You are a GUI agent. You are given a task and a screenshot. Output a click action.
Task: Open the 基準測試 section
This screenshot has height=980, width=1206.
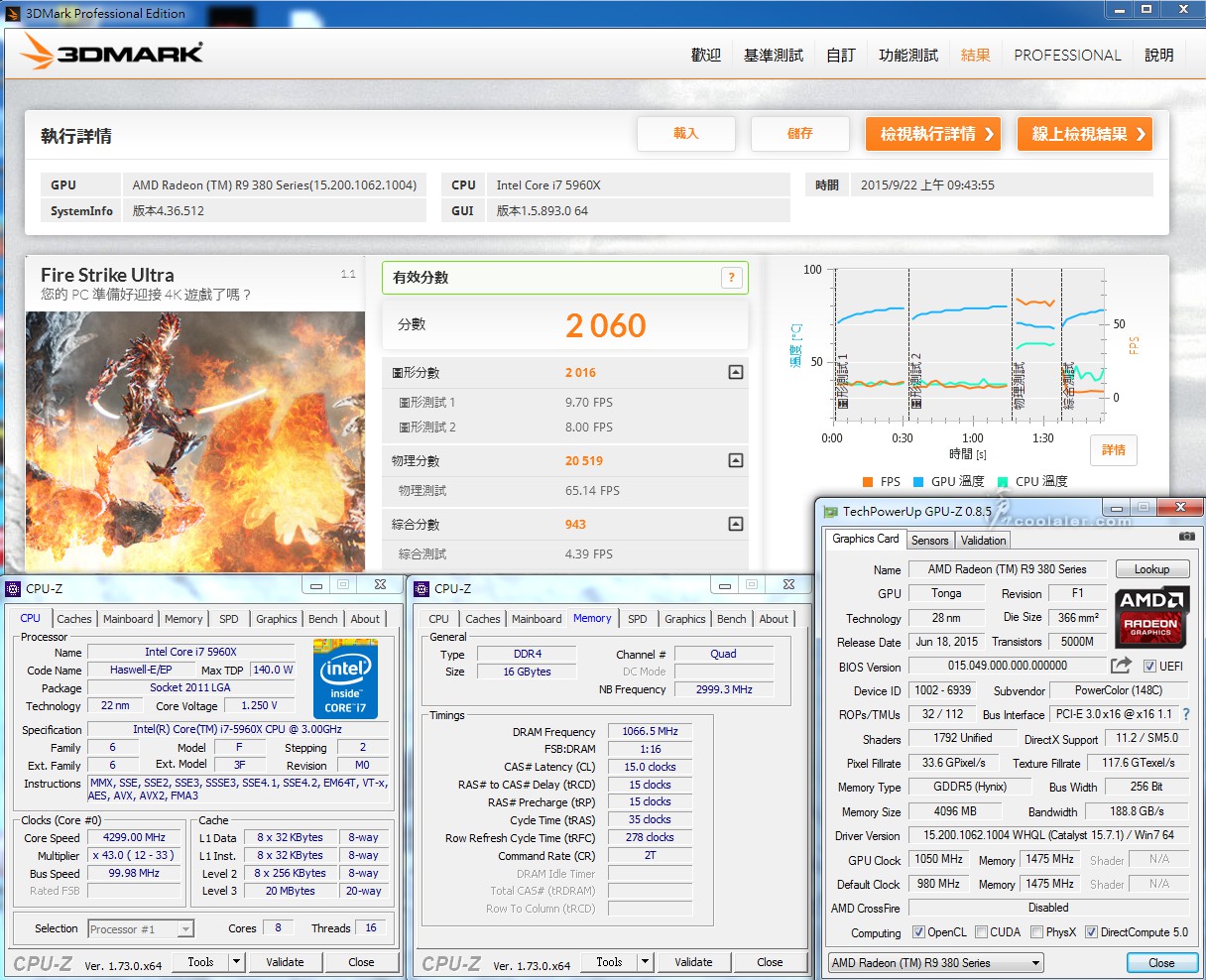coord(774,56)
